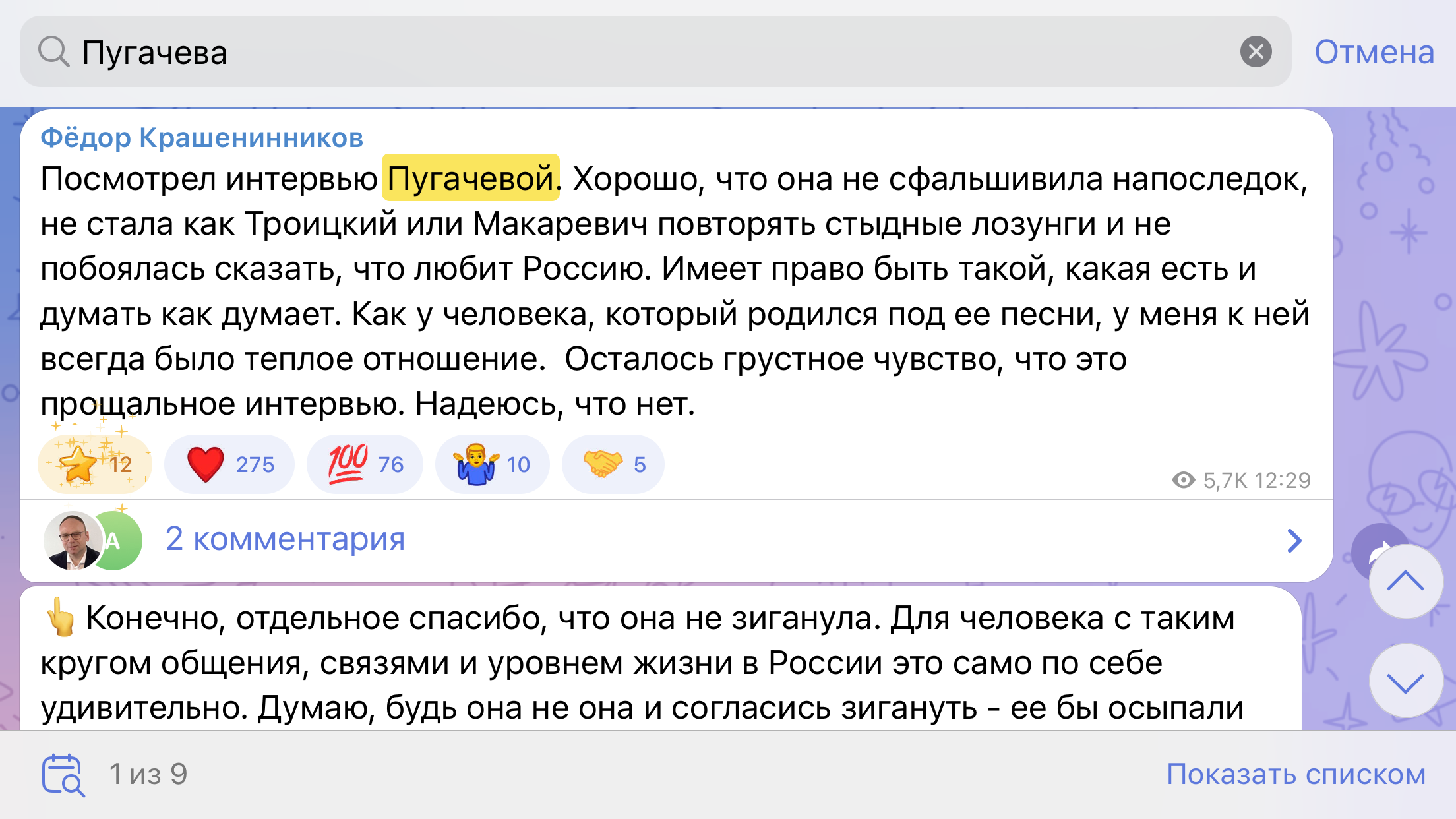This screenshot has height=819, width=1456.
Task: Add the shrugging man reaction 10
Action: tap(492, 464)
